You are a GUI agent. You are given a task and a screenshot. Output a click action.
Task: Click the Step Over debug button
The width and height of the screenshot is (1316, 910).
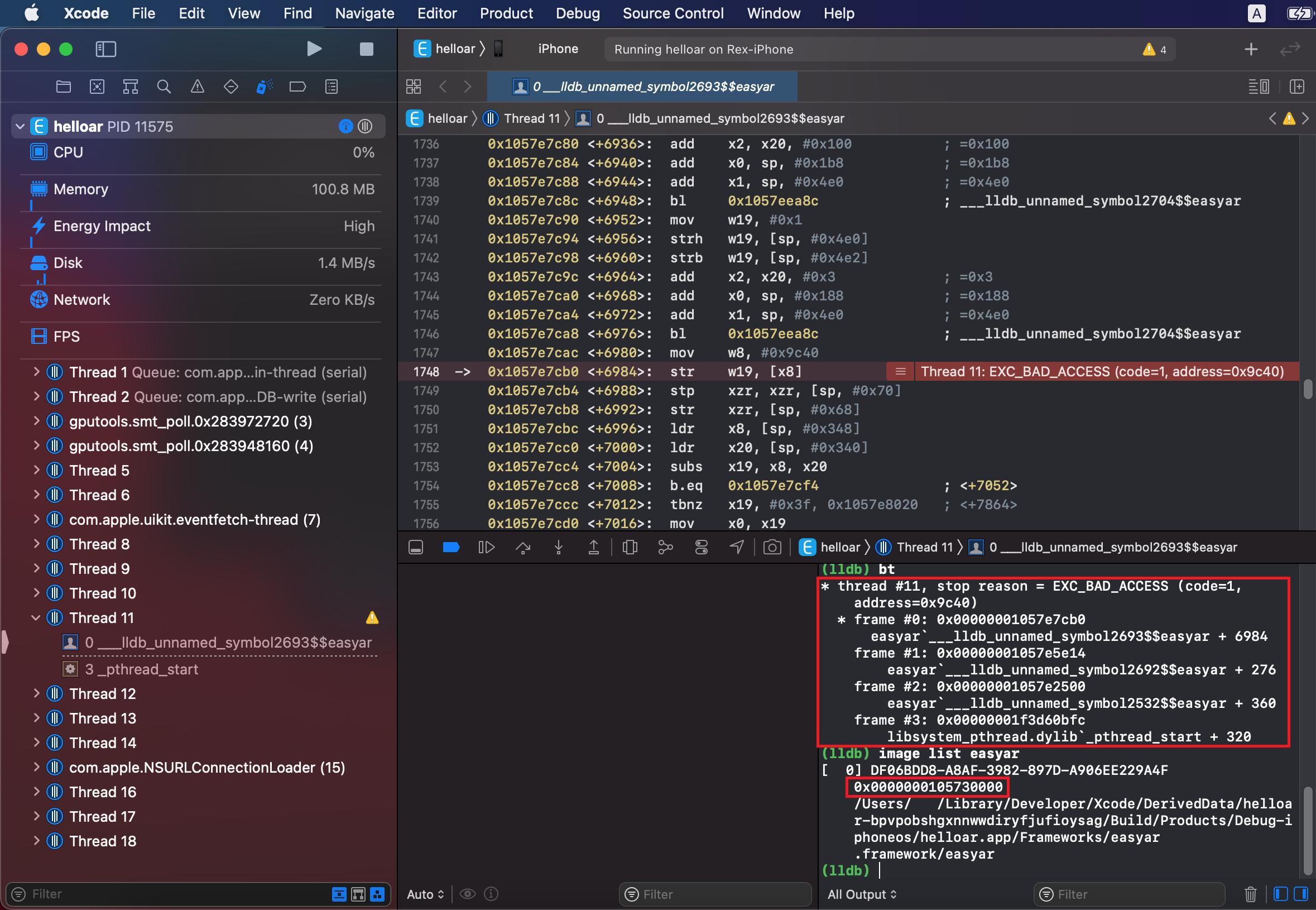522,547
